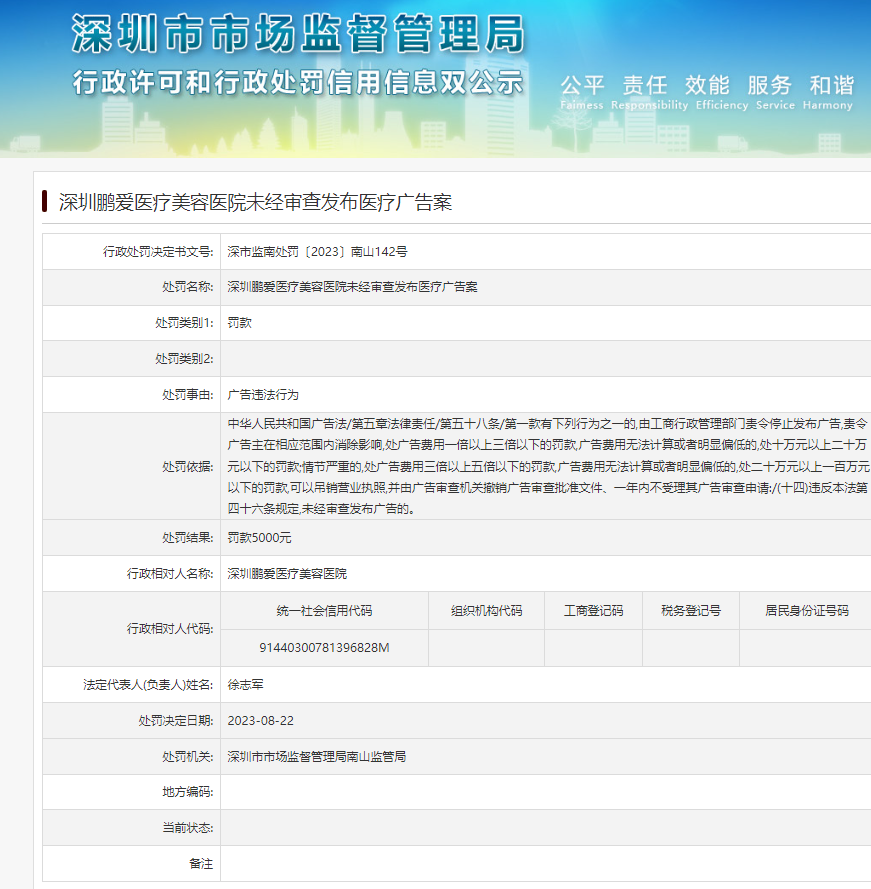Click the 和谐 Harmony slogan text
This screenshot has height=889, width=871.
(828, 92)
